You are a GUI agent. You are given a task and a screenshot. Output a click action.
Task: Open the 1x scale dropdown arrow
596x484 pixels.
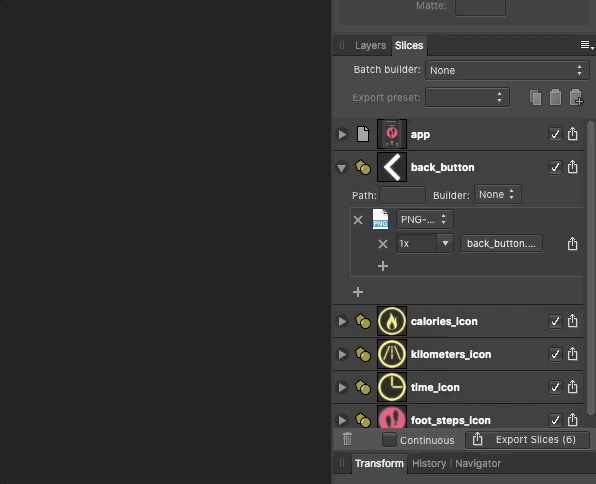(x=445, y=243)
